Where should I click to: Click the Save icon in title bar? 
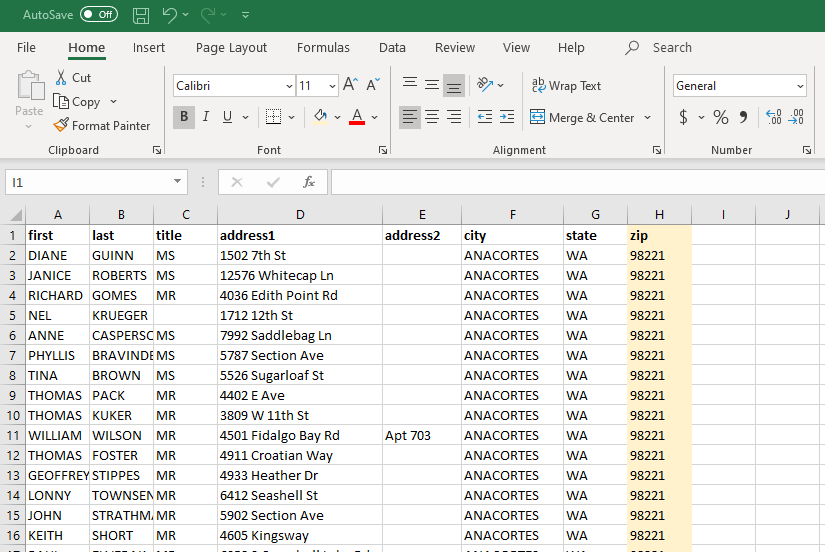(x=140, y=15)
